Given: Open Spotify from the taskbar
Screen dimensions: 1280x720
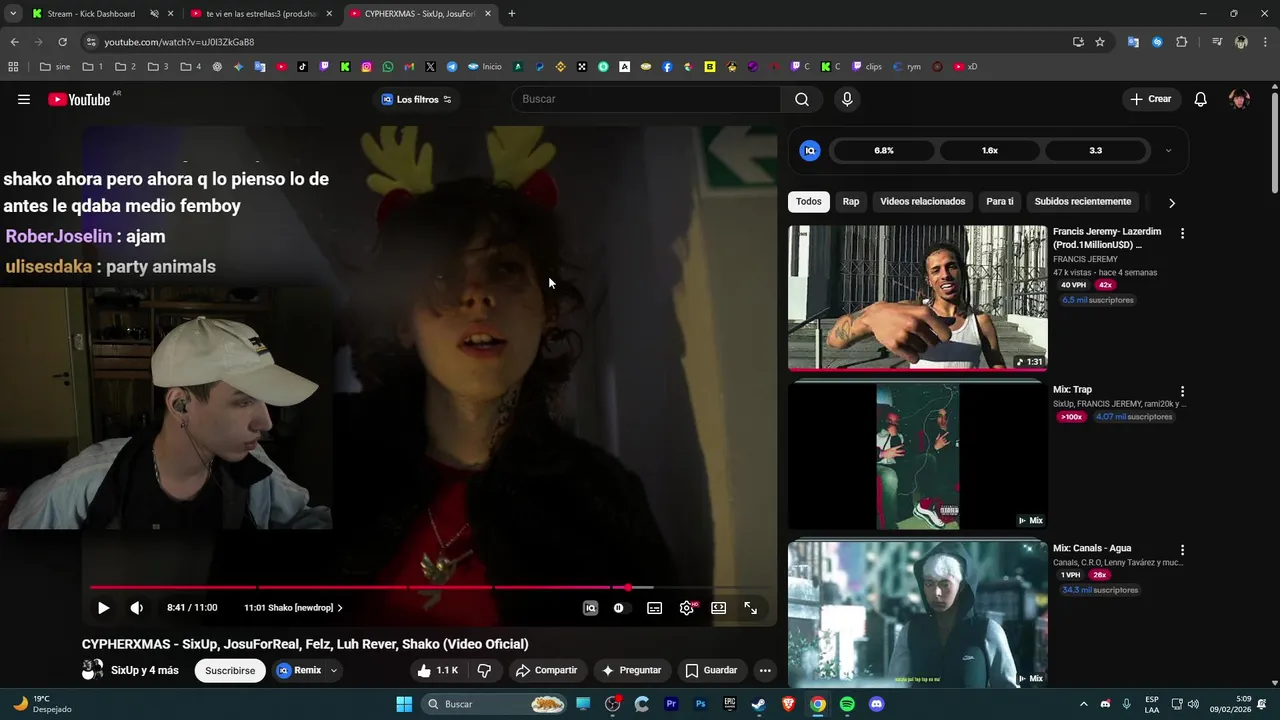Looking at the screenshot, I should [x=847, y=704].
